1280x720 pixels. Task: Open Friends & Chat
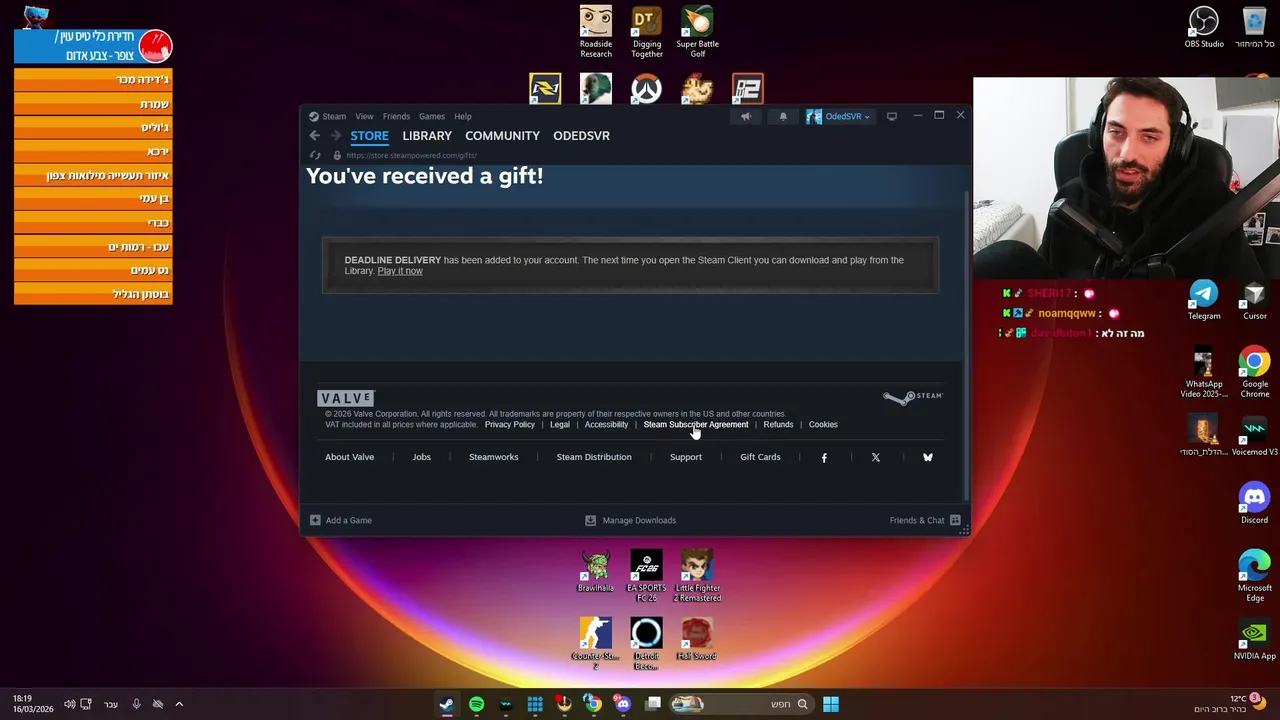tap(925, 520)
